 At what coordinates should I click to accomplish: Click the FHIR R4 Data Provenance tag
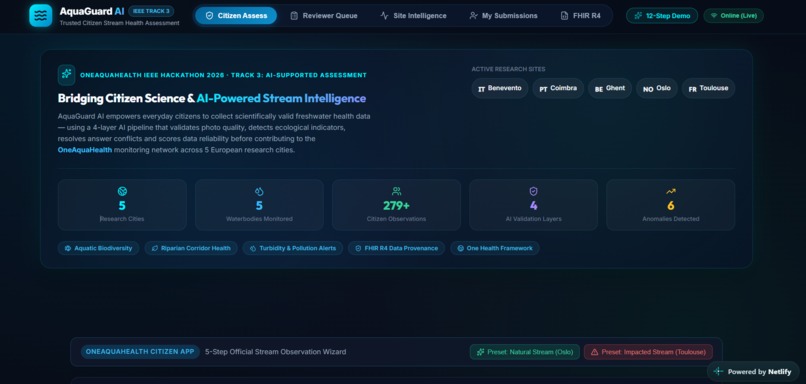396,248
